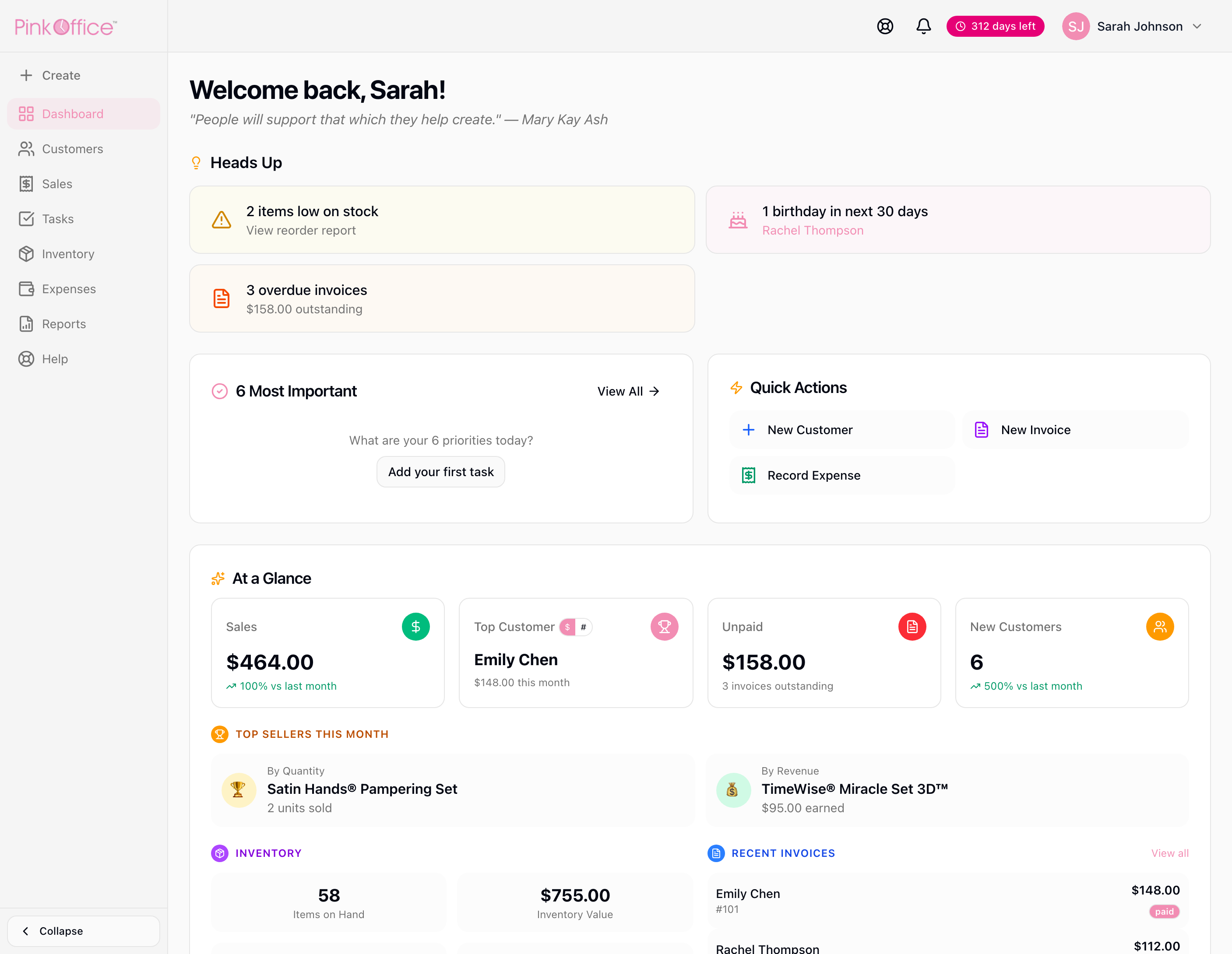The width and height of the screenshot is (1232, 954).
Task: Click New Invoice quick action
Action: [1075, 430]
